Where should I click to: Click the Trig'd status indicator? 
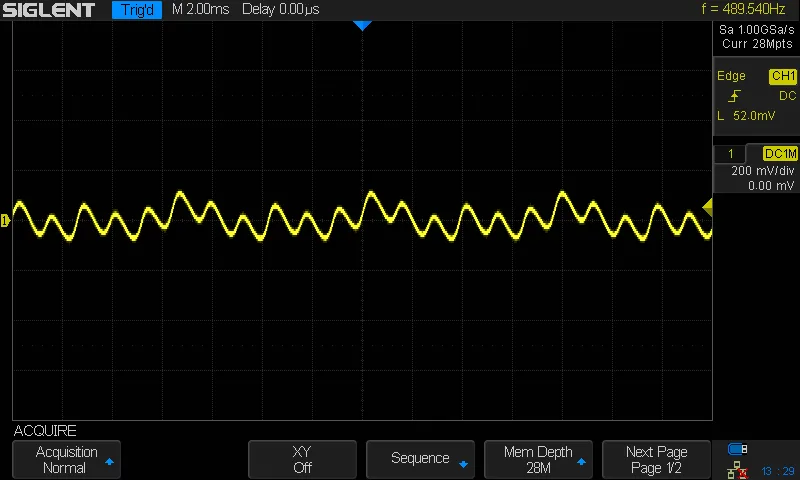click(x=137, y=10)
